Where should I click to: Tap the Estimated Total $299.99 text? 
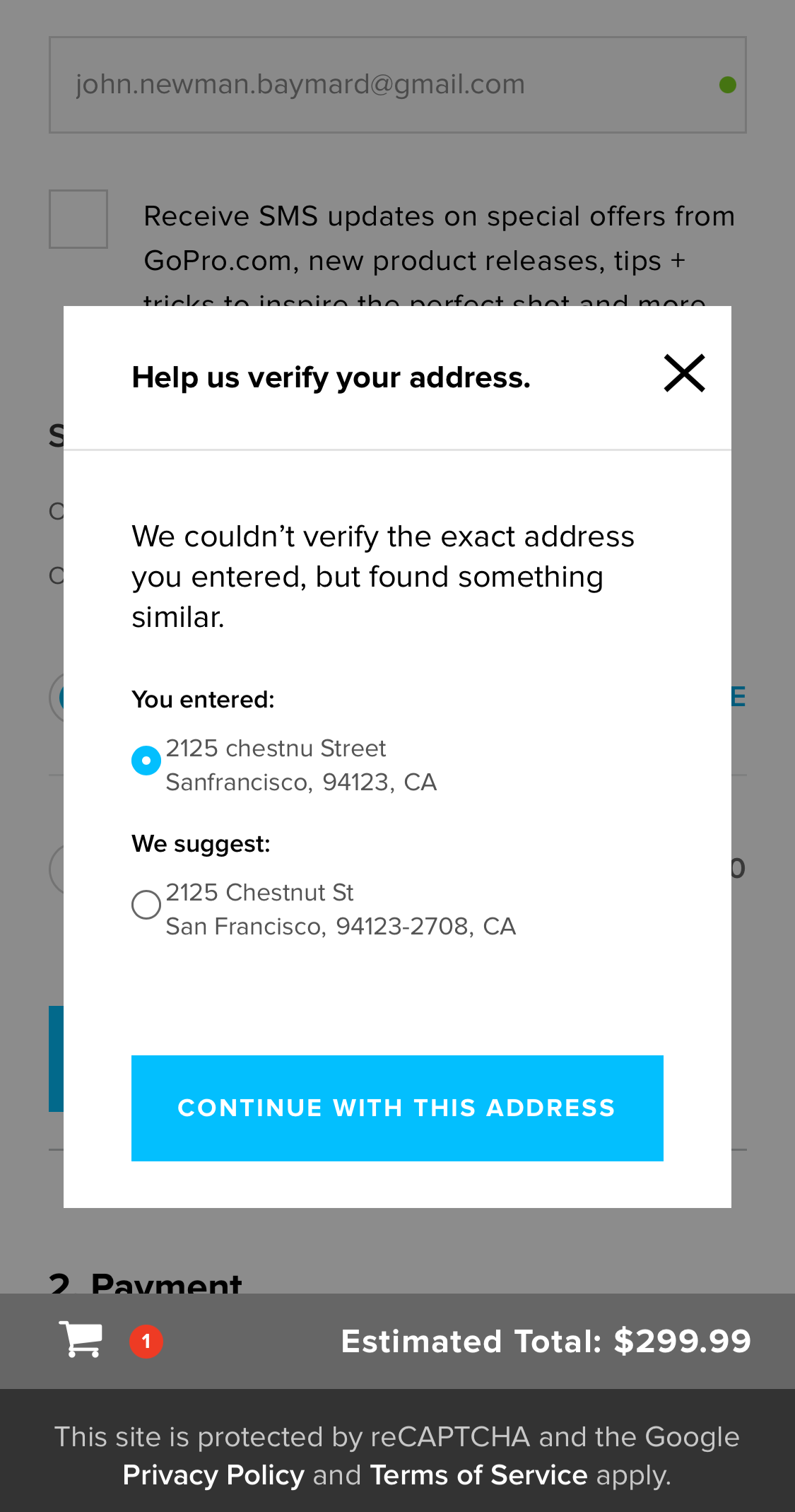tap(546, 1341)
